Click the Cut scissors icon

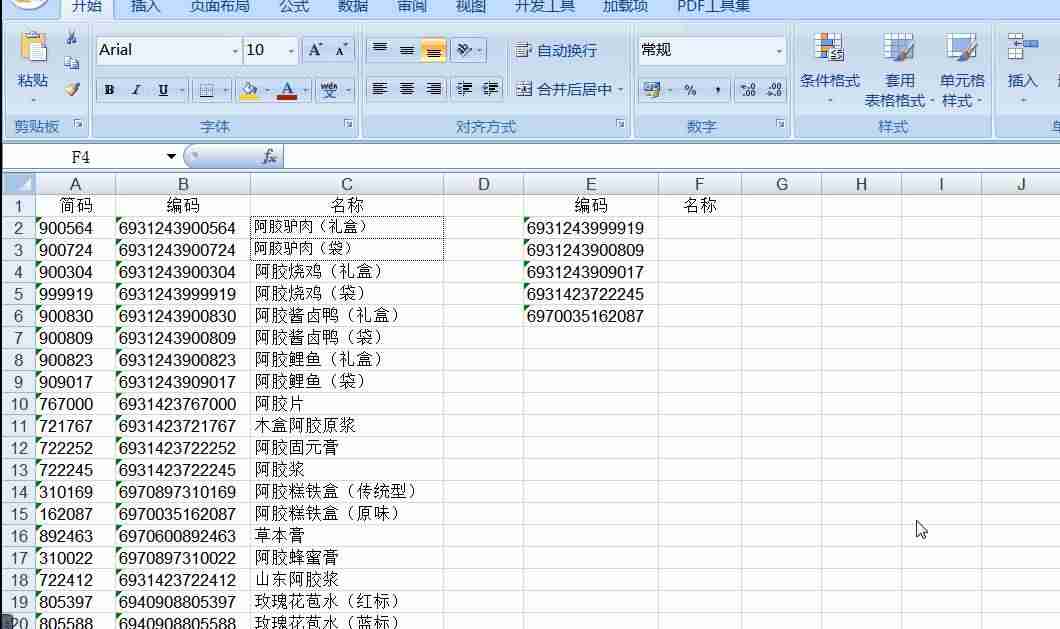point(72,37)
